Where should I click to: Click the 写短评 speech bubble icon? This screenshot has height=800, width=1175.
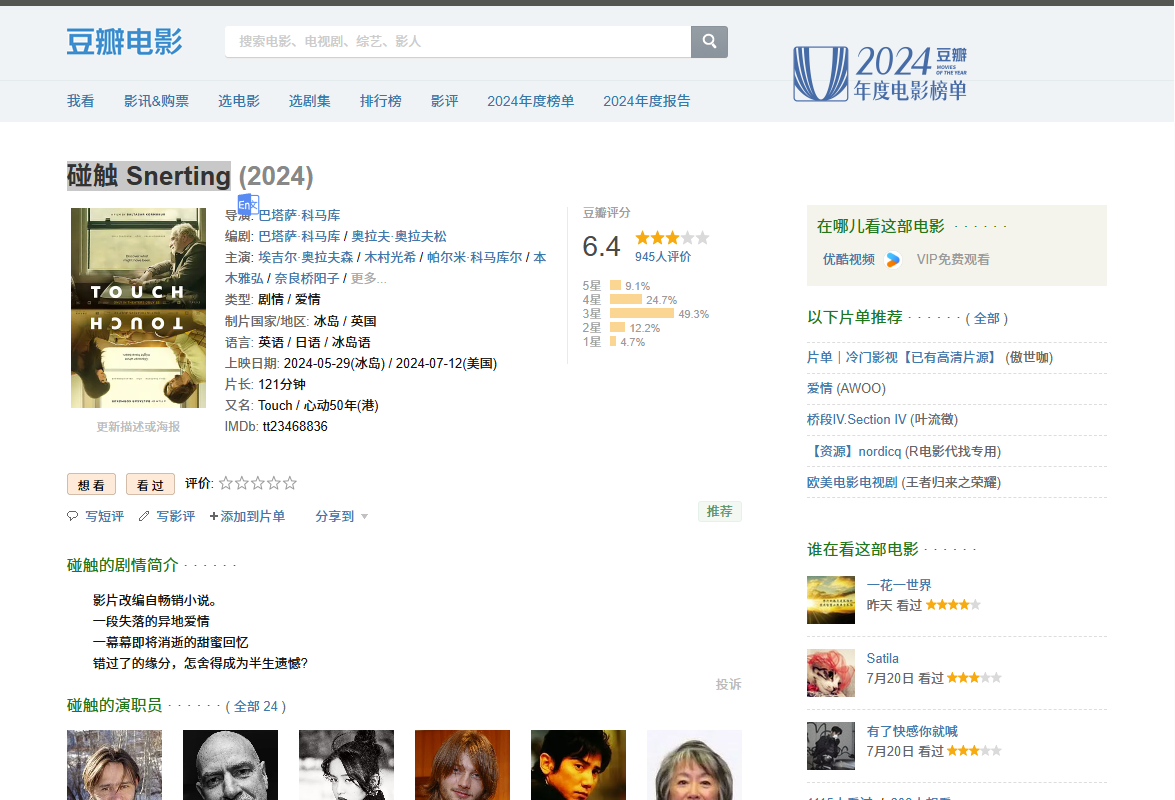click(x=73, y=516)
